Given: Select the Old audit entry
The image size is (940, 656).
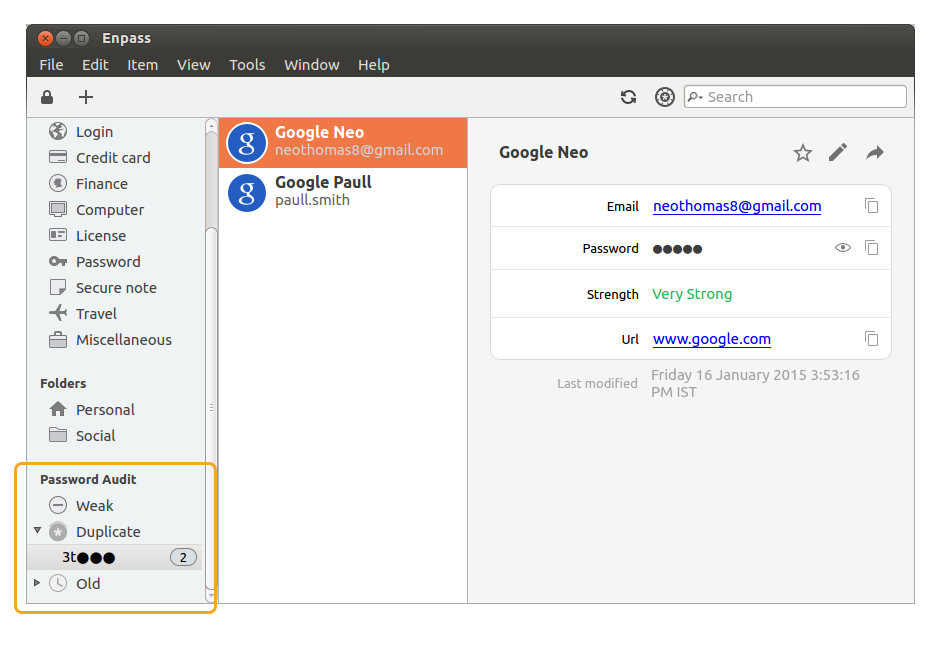Looking at the screenshot, I should pyautogui.click(x=88, y=583).
